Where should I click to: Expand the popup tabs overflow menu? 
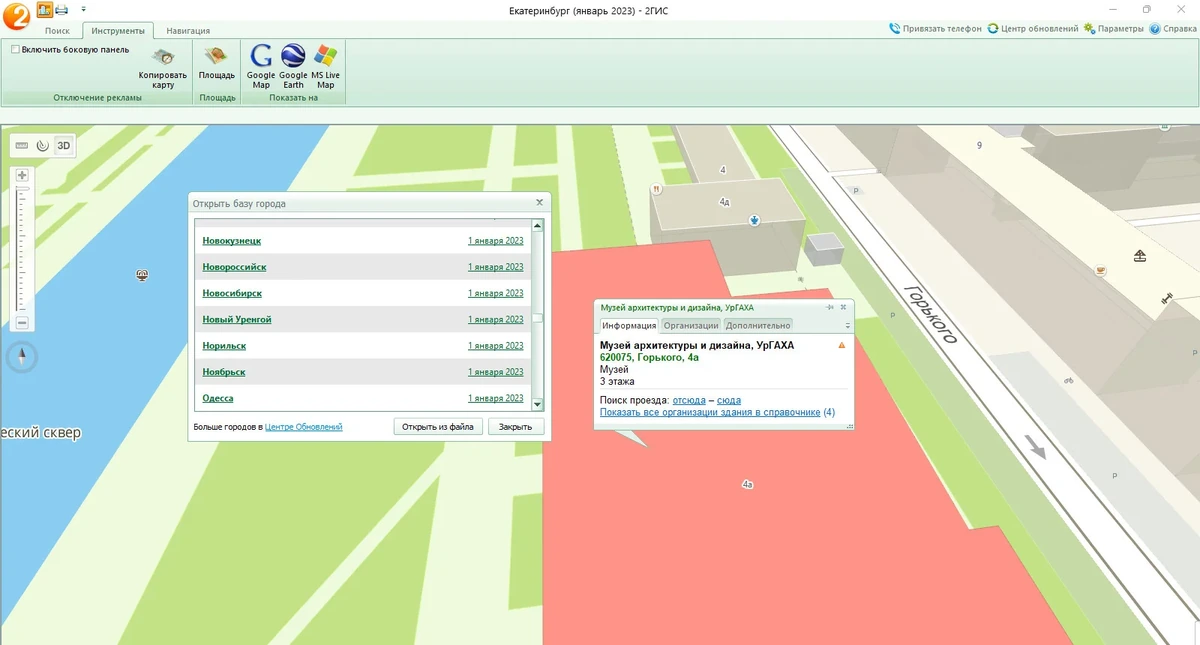848,325
